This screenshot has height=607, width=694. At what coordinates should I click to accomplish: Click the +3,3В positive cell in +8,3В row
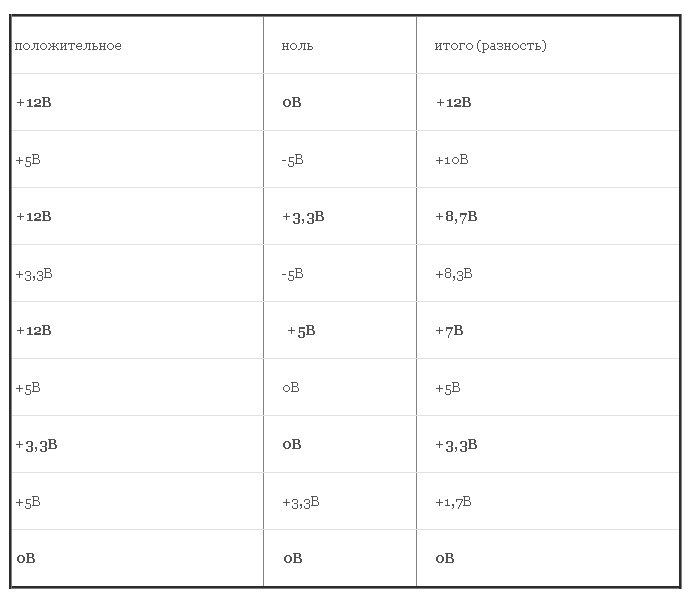tap(34, 273)
